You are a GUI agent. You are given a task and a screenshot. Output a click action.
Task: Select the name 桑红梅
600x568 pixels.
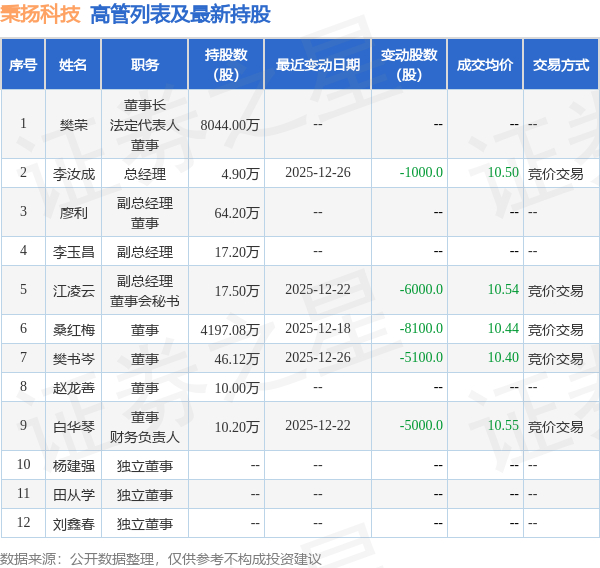coord(73,330)
